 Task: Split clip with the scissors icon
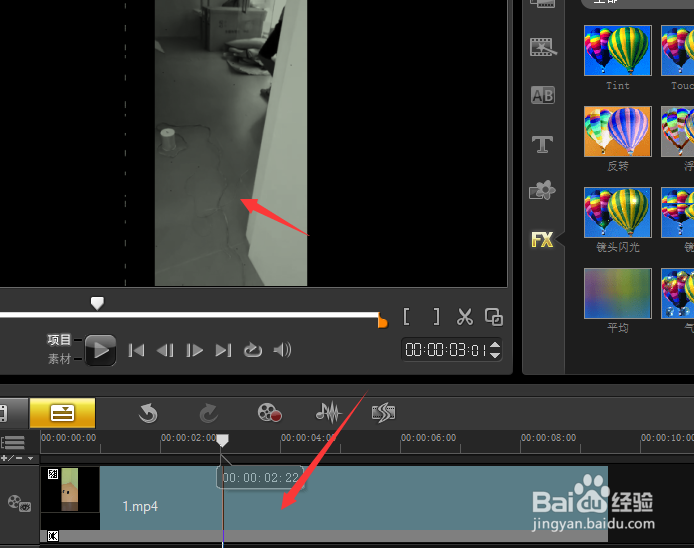point(465,317)
